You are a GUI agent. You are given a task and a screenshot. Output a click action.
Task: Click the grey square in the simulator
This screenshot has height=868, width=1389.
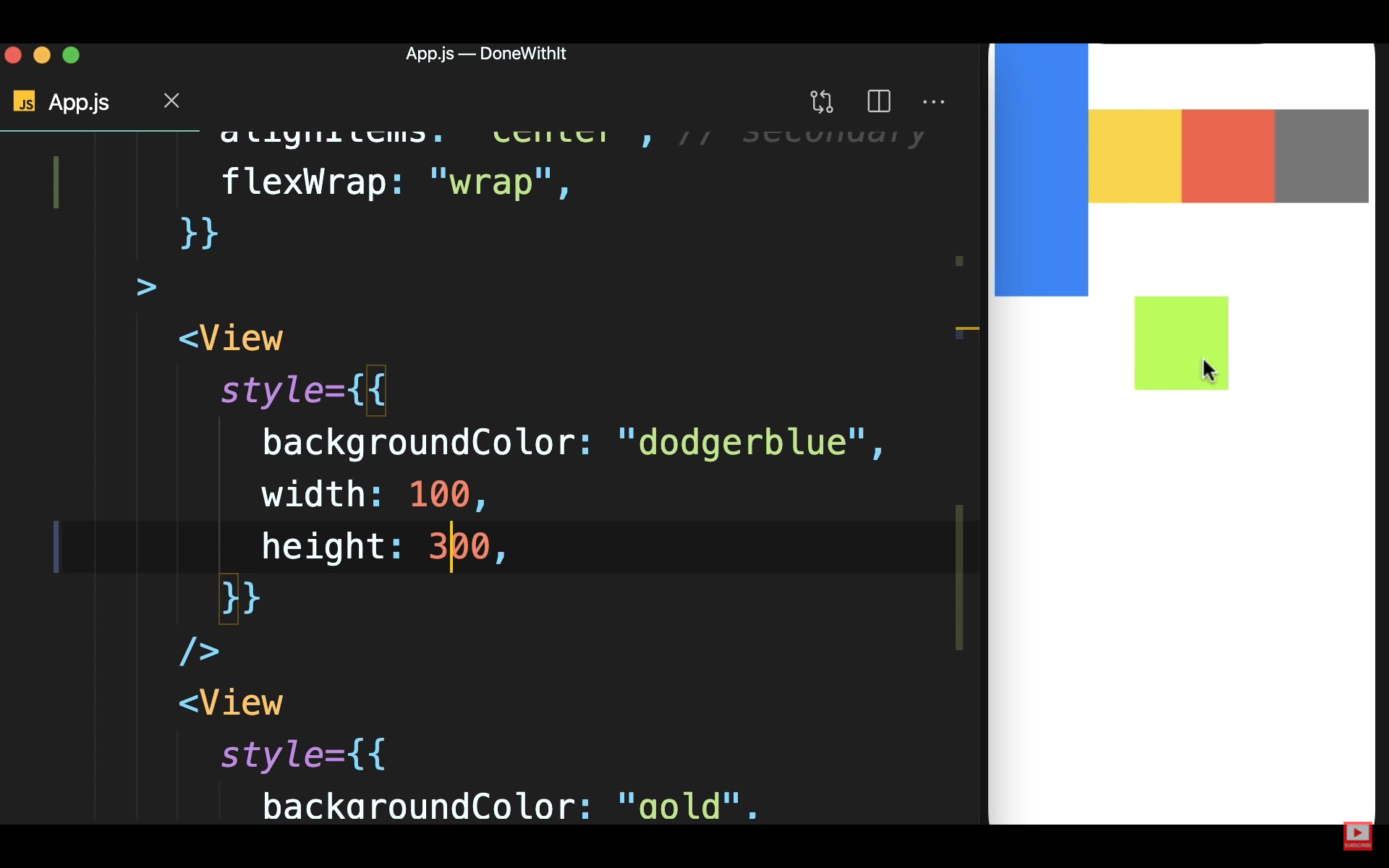(x=1321, y=156)
